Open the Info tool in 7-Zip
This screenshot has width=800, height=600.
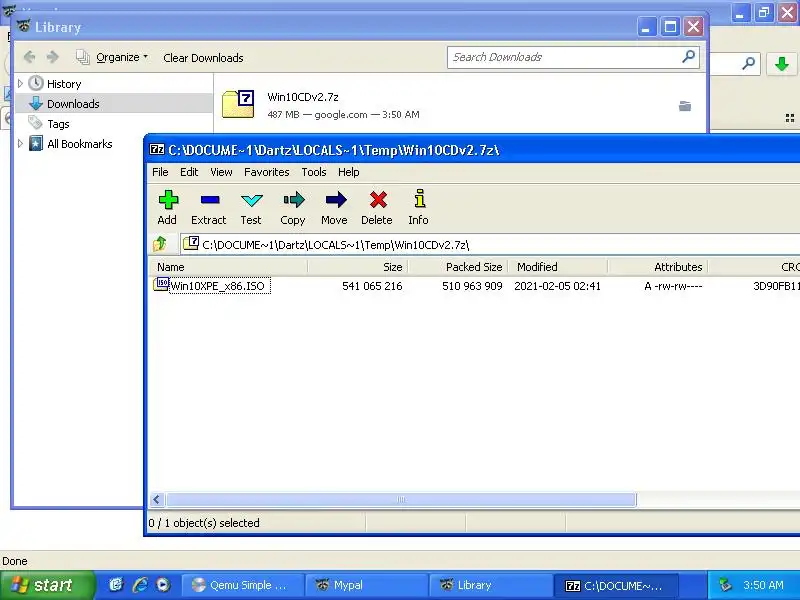click(418, 207)
